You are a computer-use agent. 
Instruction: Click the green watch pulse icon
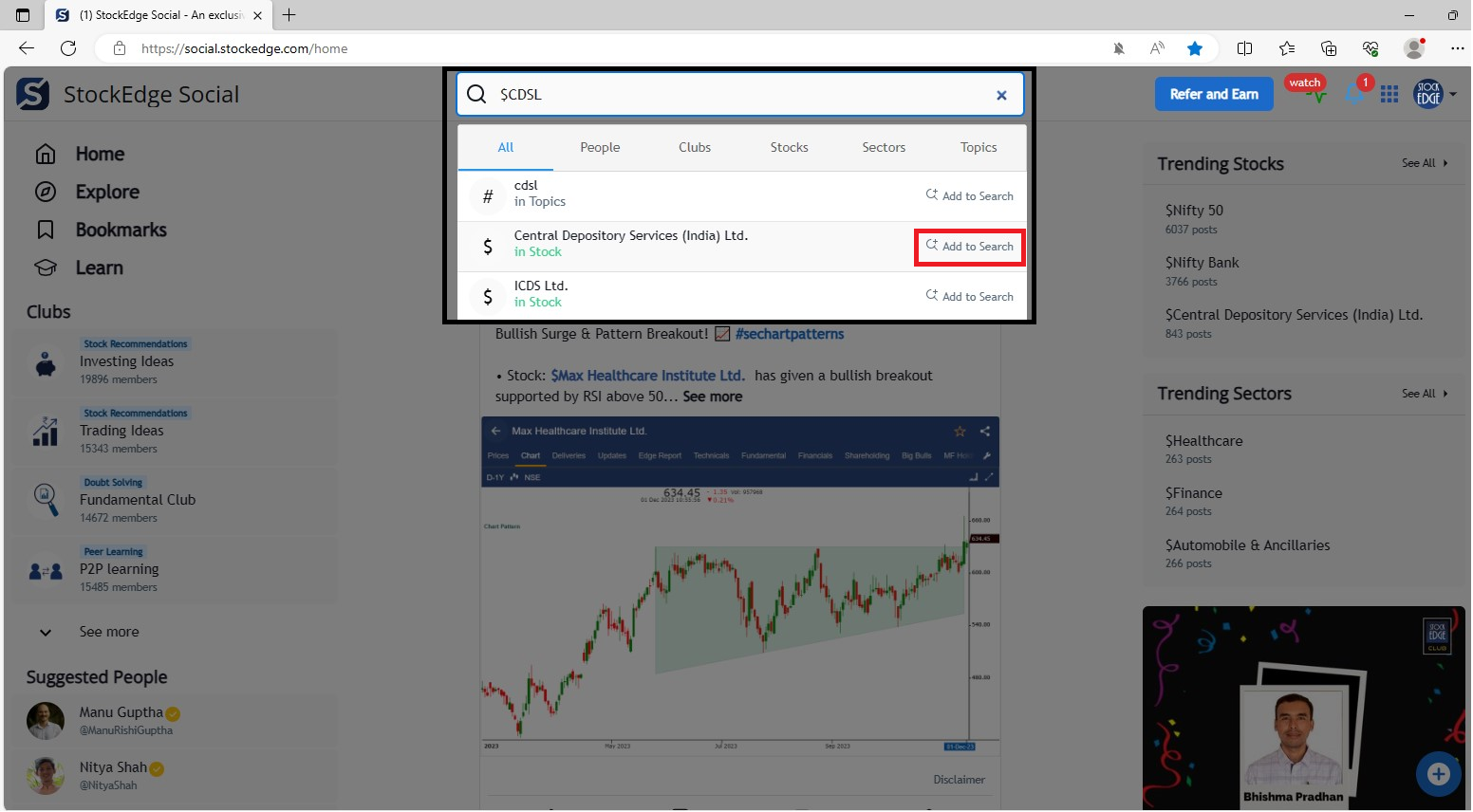(x=1315, y=95)
